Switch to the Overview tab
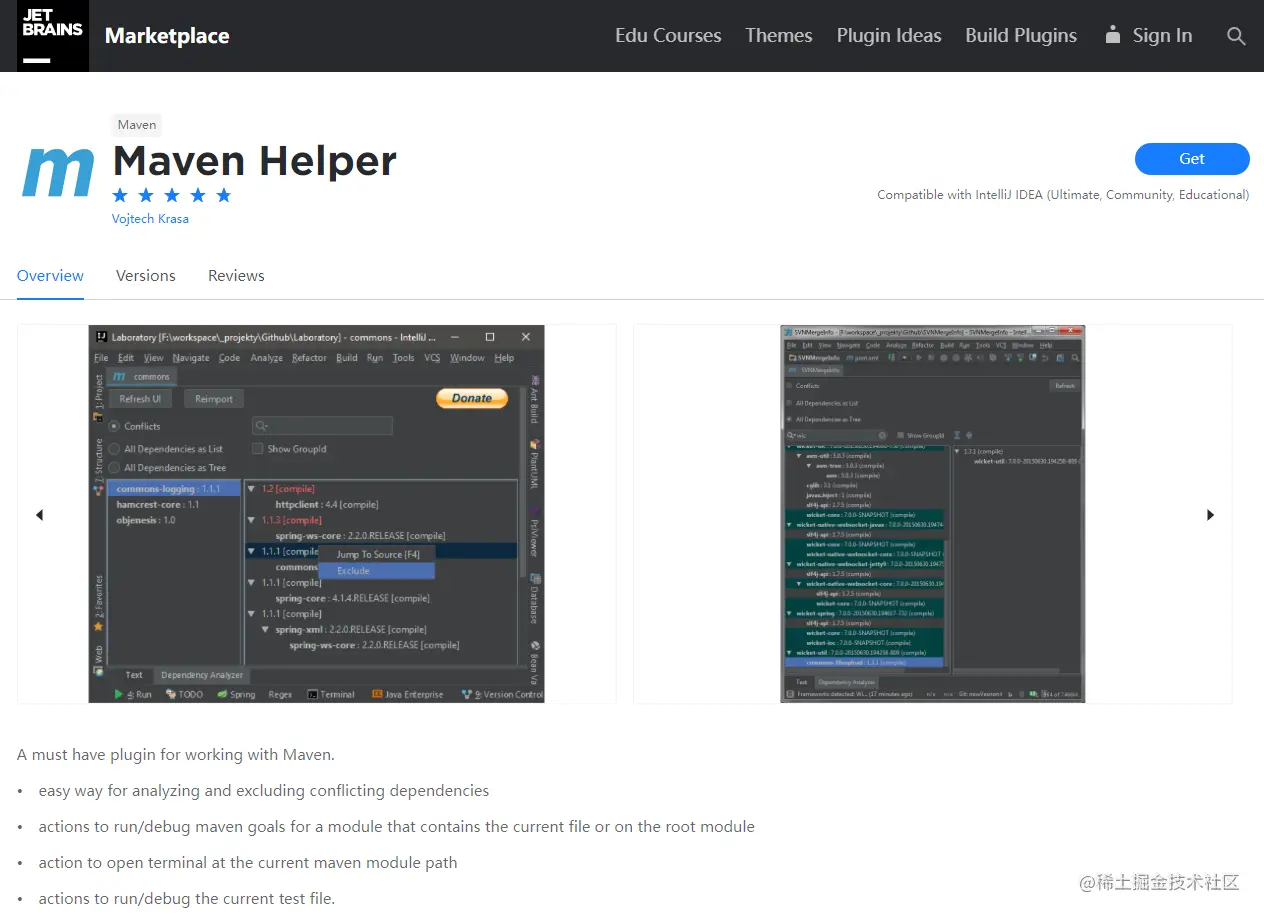Viewport: 1264px width, 917px height. tap(50, 276)
